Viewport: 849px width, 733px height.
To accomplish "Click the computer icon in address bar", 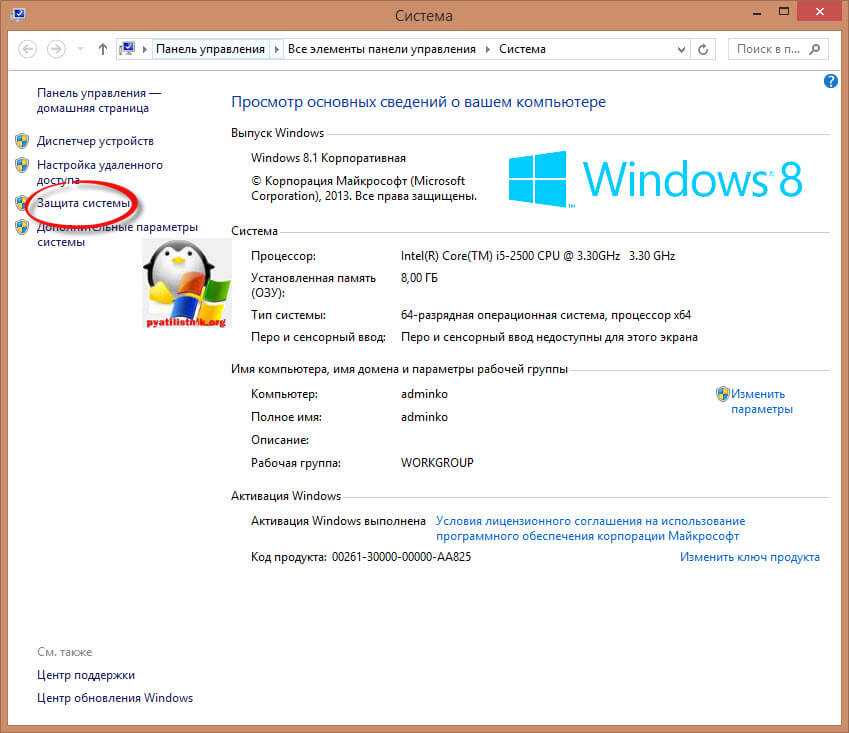I will click(128, 49).
